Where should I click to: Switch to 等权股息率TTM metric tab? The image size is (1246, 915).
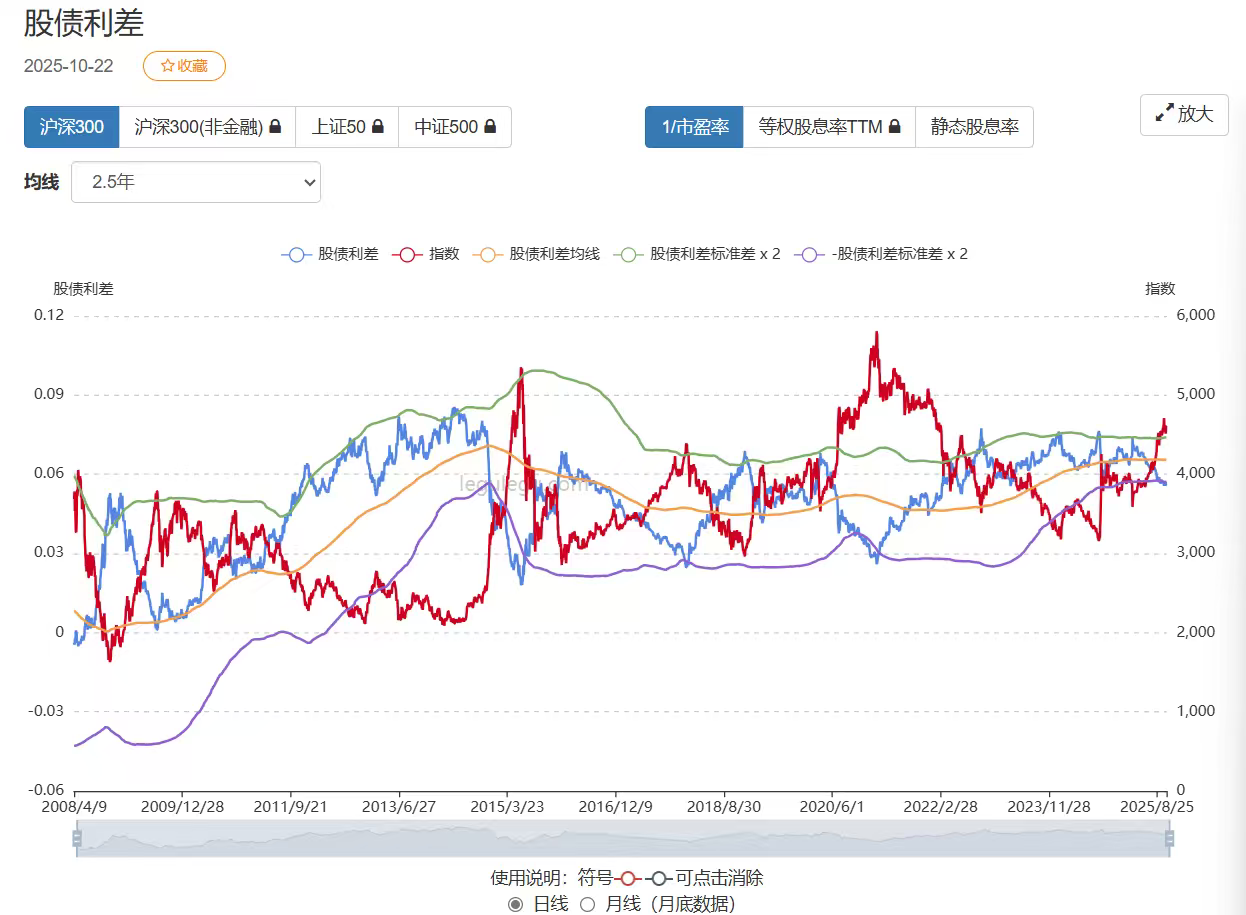829,127
